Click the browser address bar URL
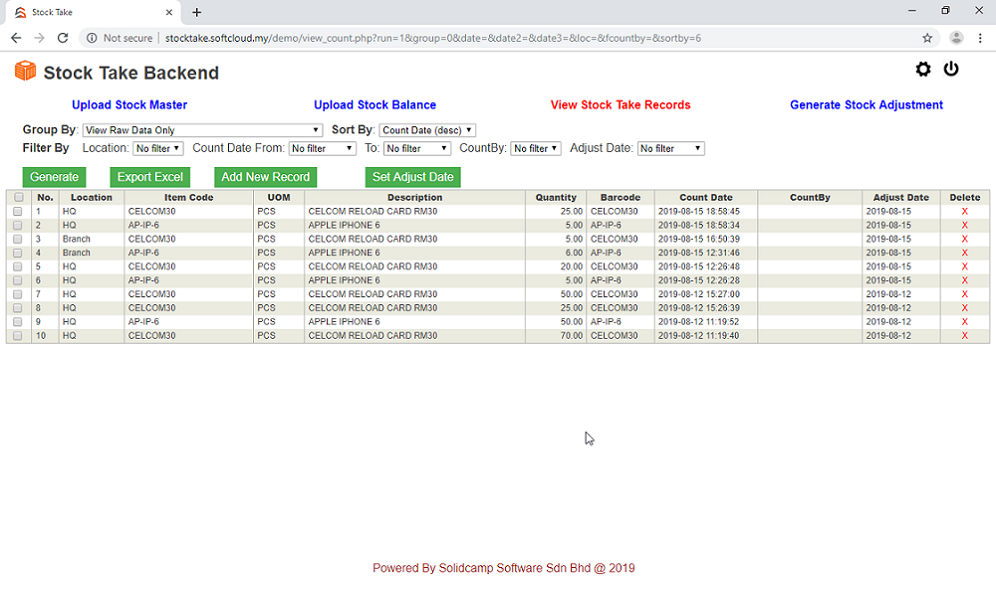The image size is (996, 598). point(430,38)
